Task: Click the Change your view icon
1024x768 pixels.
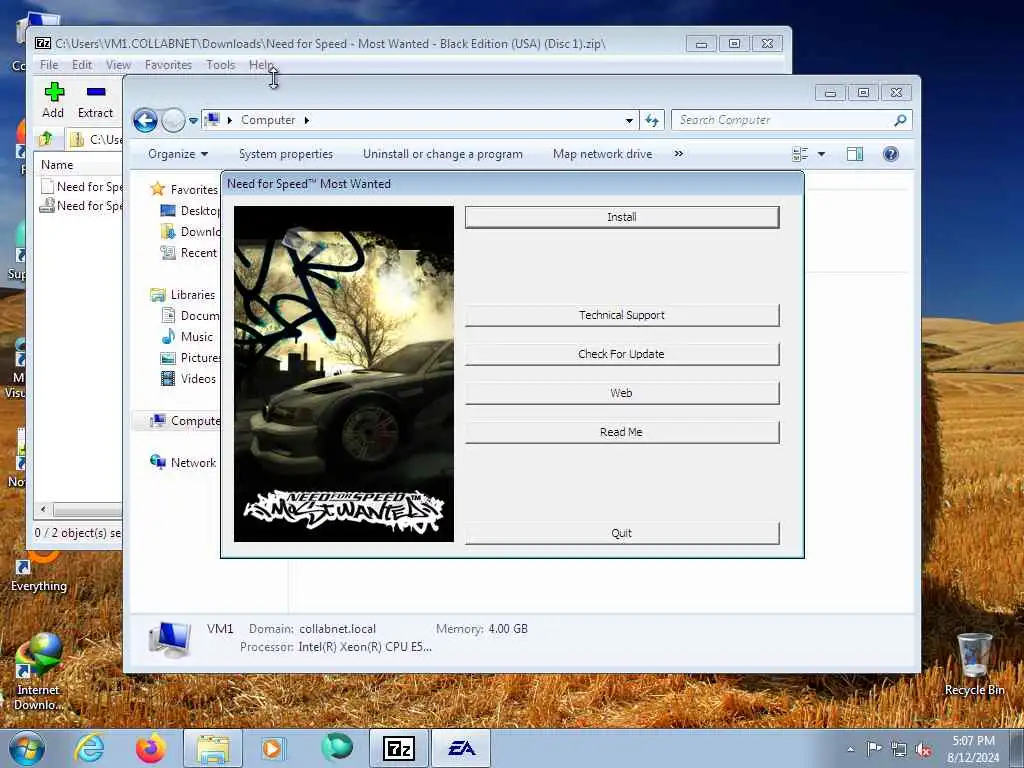Action: point(800,154)
